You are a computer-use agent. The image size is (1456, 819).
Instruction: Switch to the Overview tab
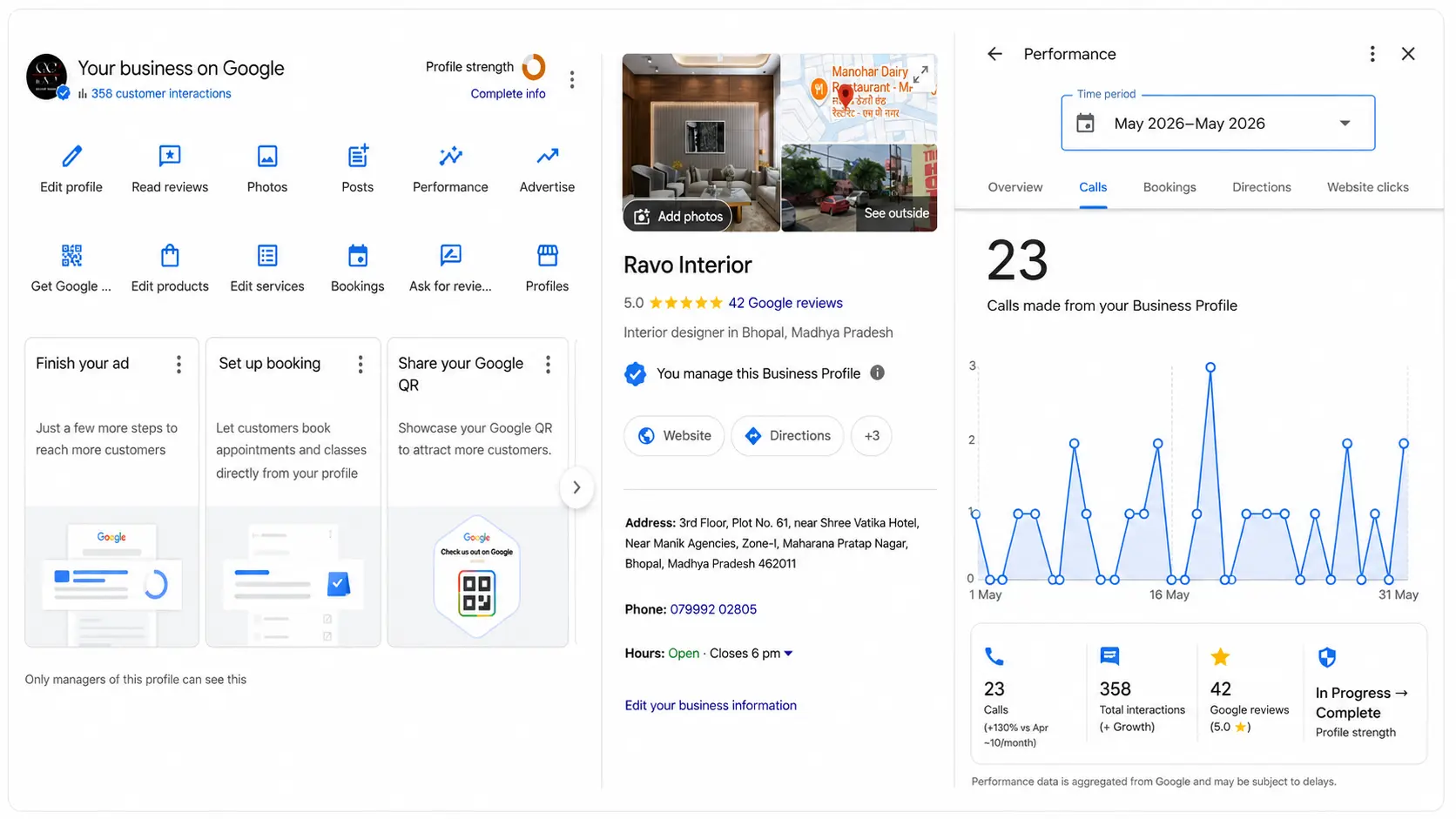[x=1014, y=187]
